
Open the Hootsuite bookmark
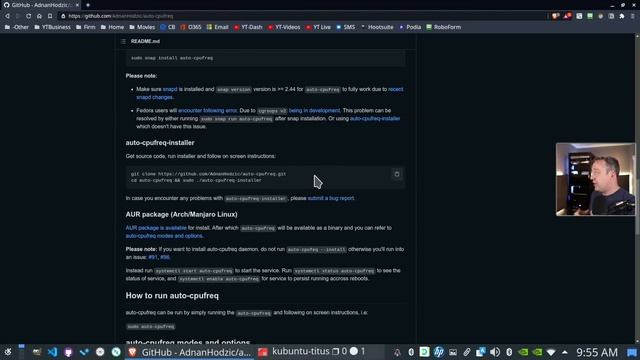click(377, 27)
